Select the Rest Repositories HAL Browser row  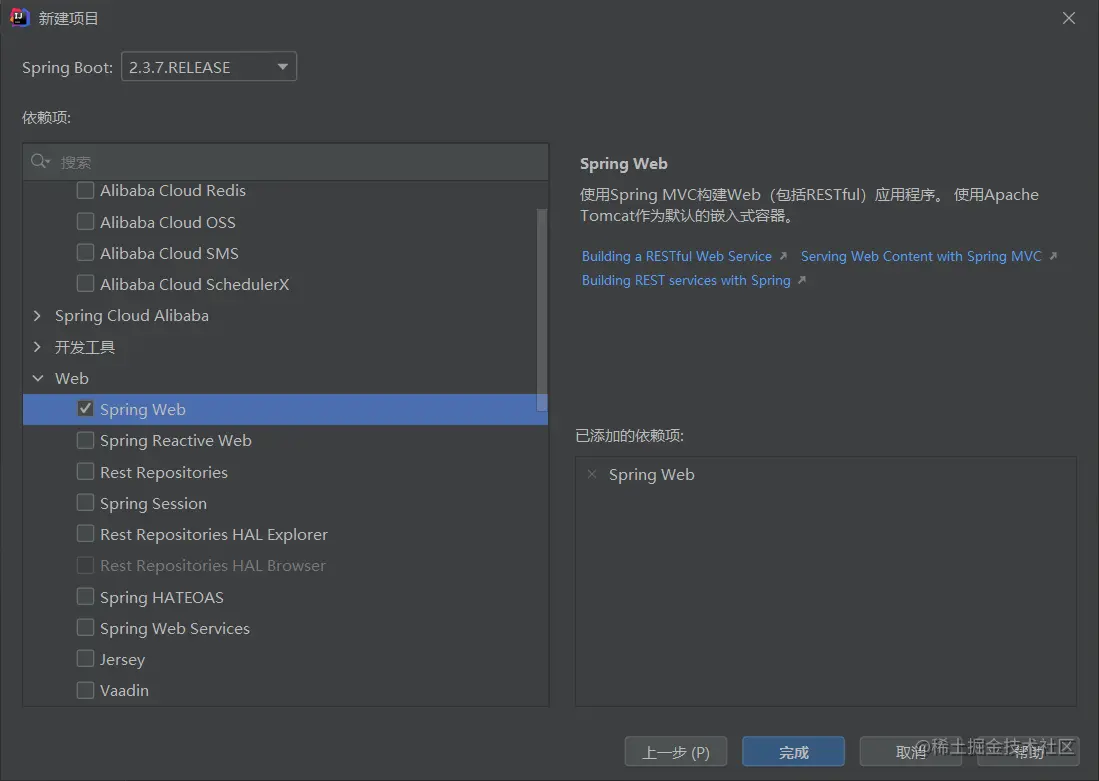click(285, 565)
